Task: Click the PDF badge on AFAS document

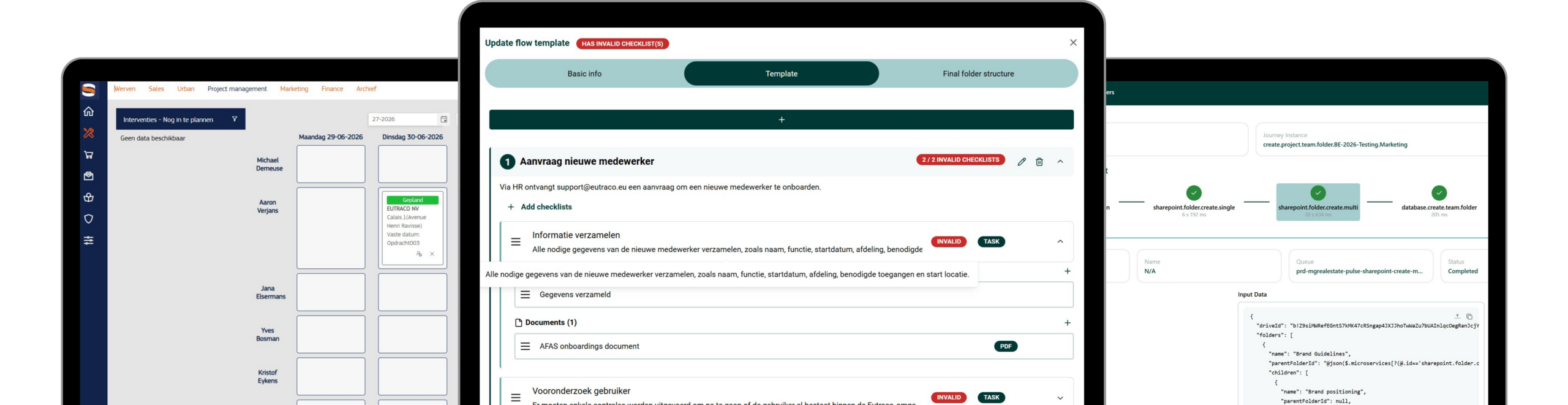Action: [x=1006, y=346]
